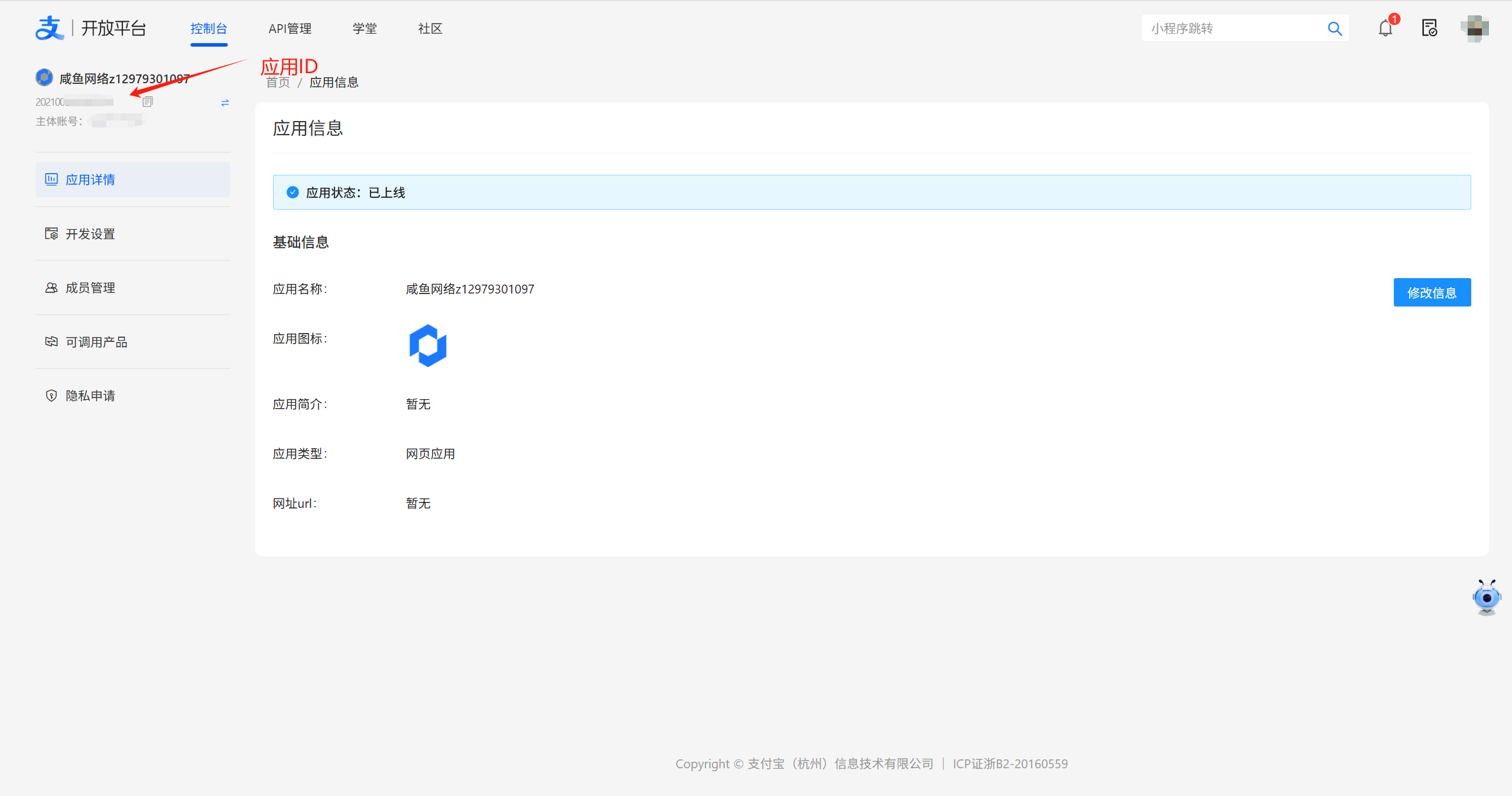Click the blue hexagon application icon image
Viewport: 1512px width, 796px height.
[x=428, y=345]
